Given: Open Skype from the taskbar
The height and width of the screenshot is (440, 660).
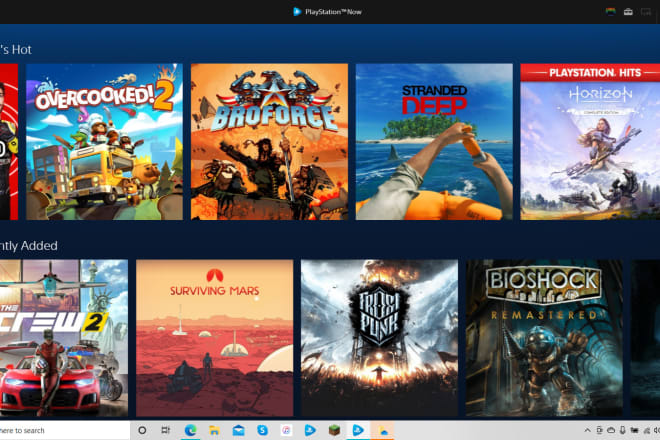Looking at the screenshot, I should point(262,430).
